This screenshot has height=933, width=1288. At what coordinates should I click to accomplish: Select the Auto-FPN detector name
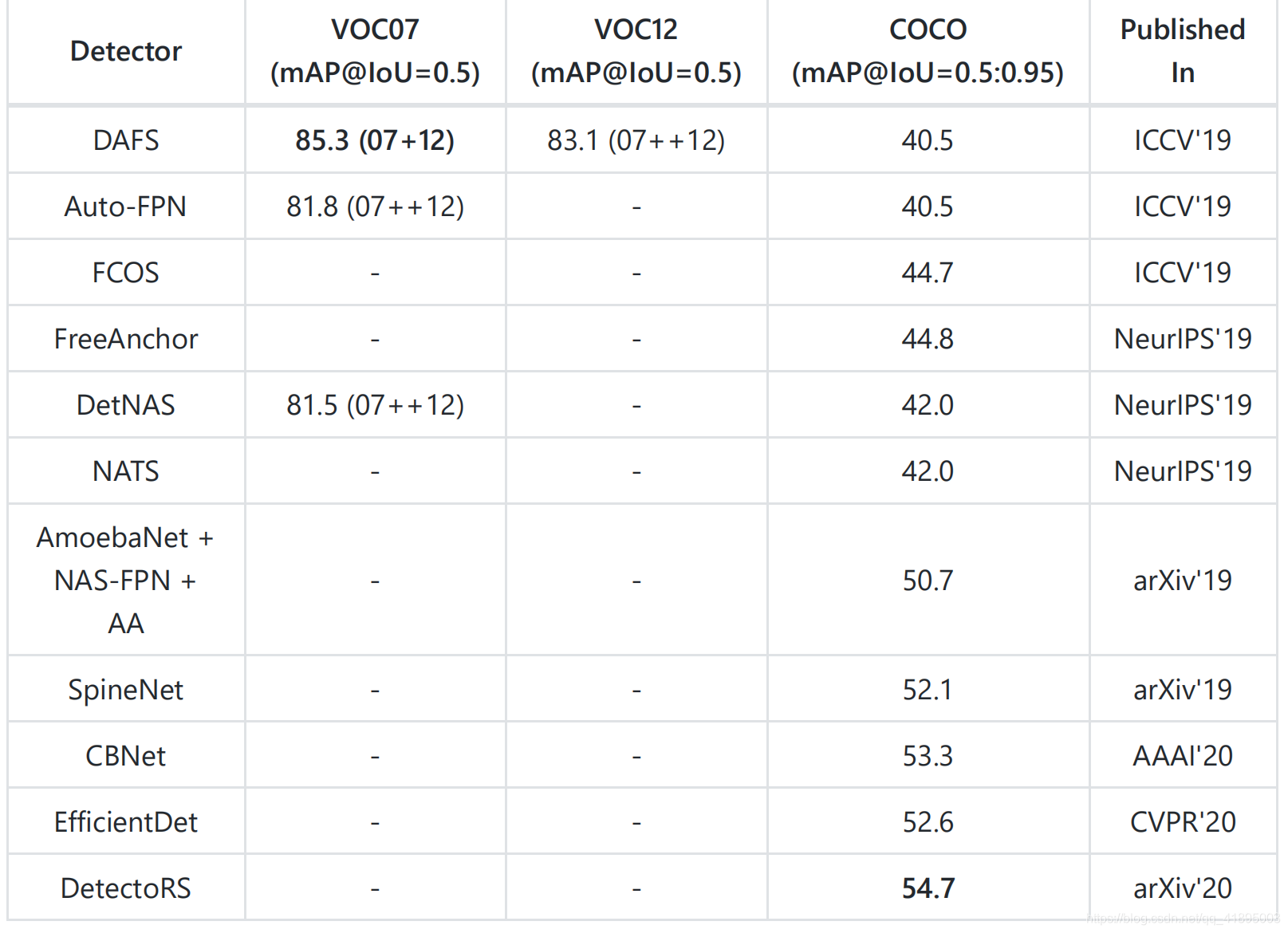coord(126,207)
